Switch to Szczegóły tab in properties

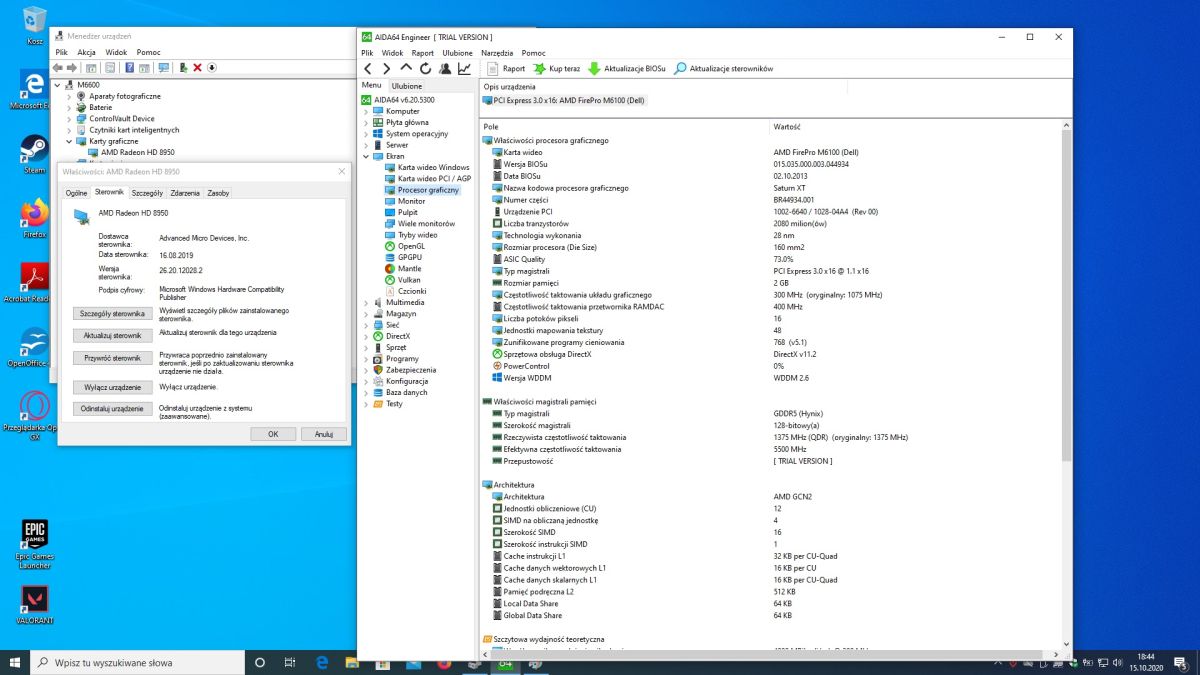147,193
